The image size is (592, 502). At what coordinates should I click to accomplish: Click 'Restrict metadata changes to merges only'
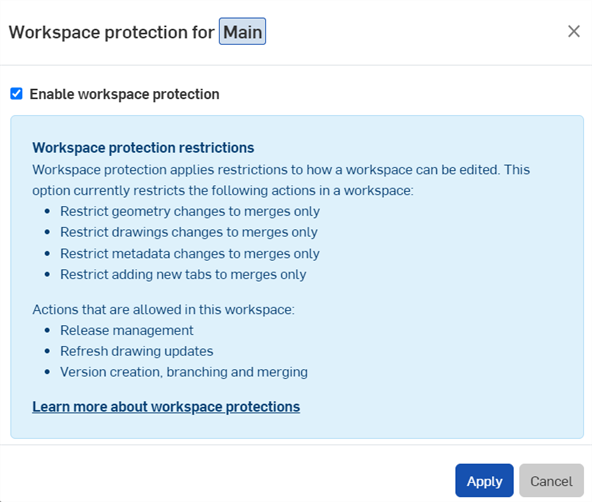pyautogui.click(x=190, y=254)
